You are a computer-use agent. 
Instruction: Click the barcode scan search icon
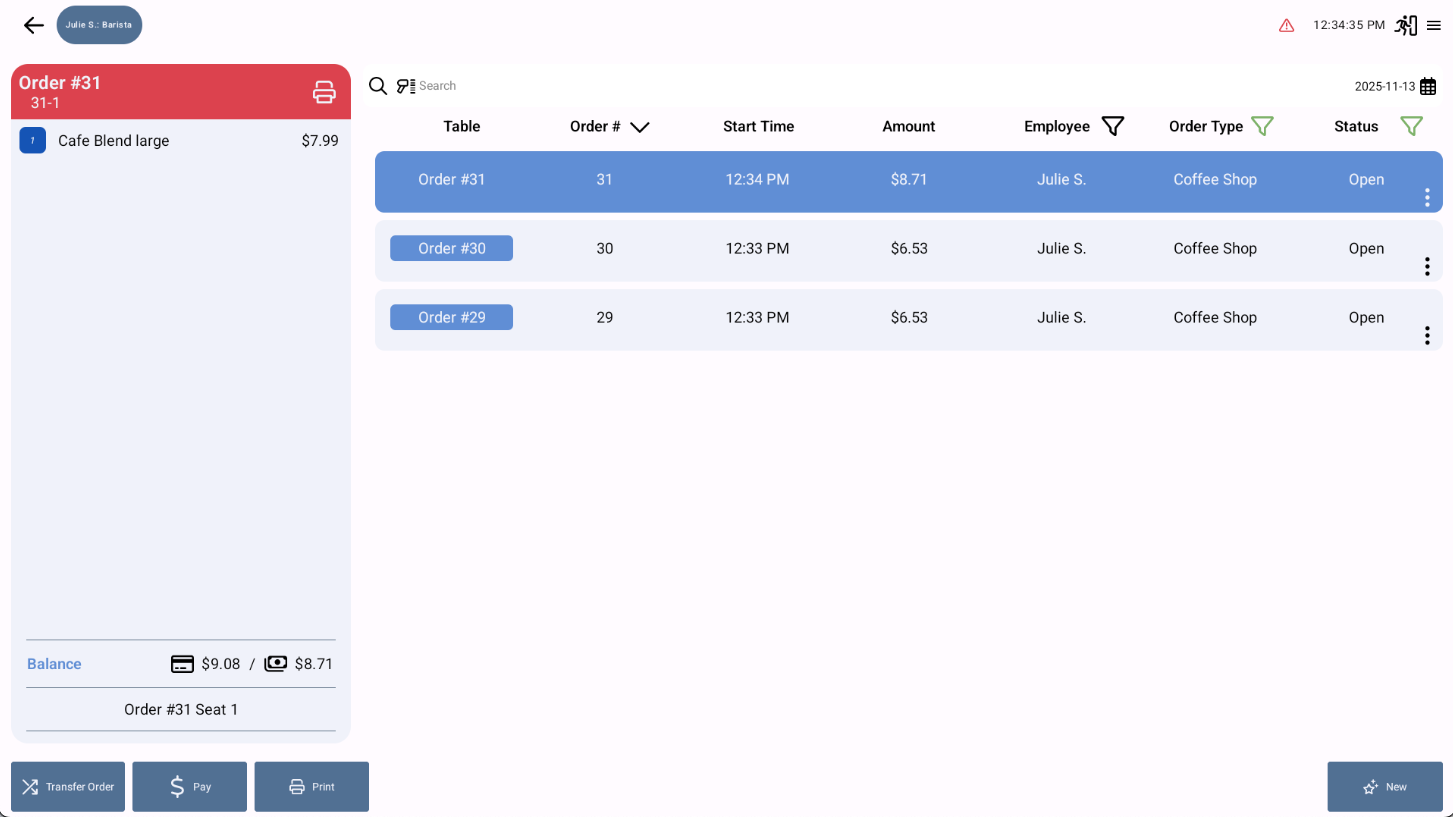click(x=405, y=86)
